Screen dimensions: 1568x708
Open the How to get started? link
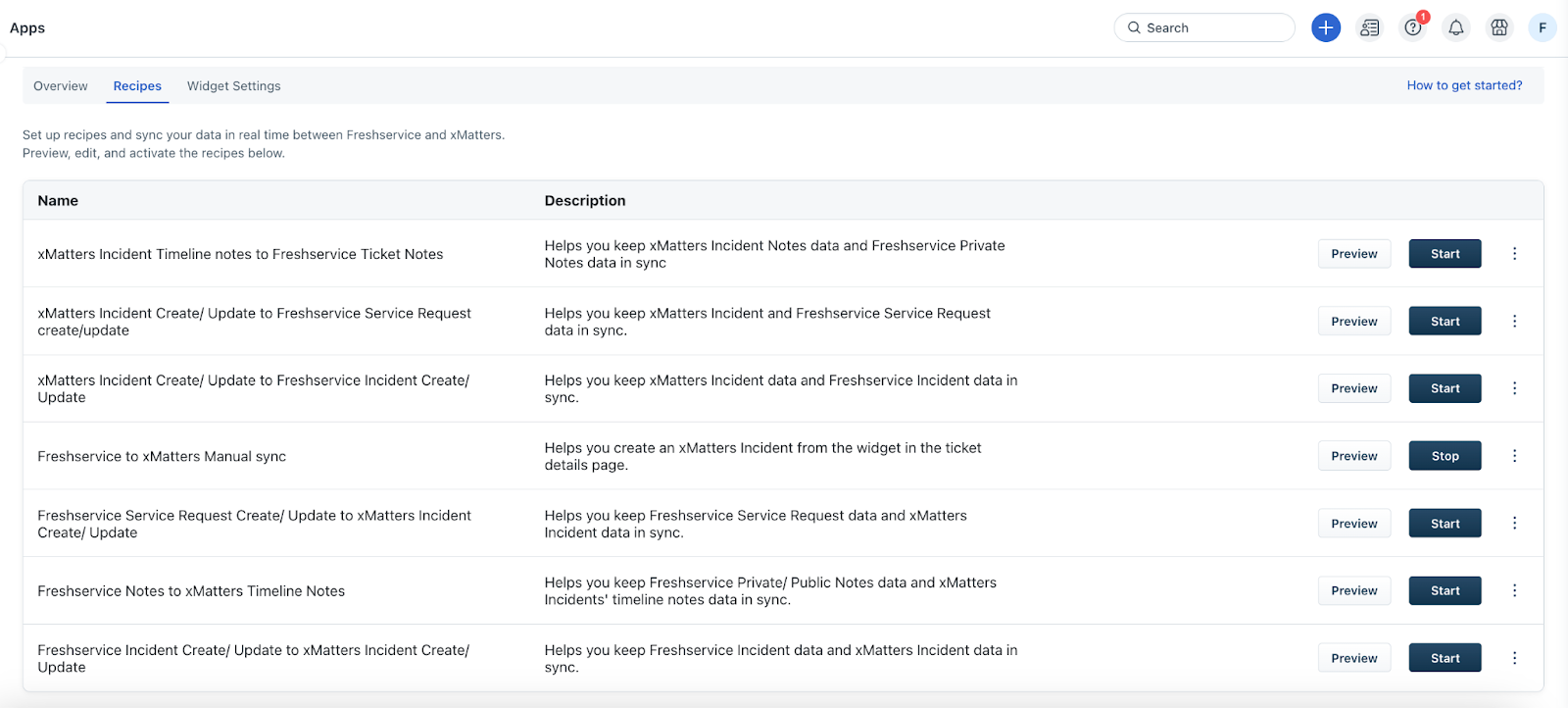tap(1464, 85)
